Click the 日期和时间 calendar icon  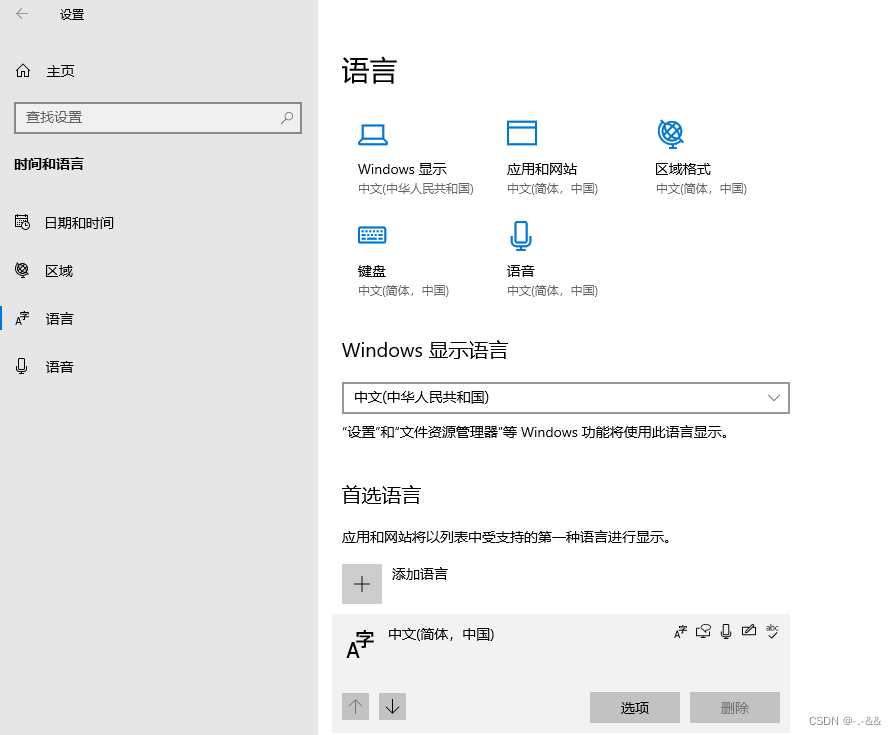(x=22, y=222)
